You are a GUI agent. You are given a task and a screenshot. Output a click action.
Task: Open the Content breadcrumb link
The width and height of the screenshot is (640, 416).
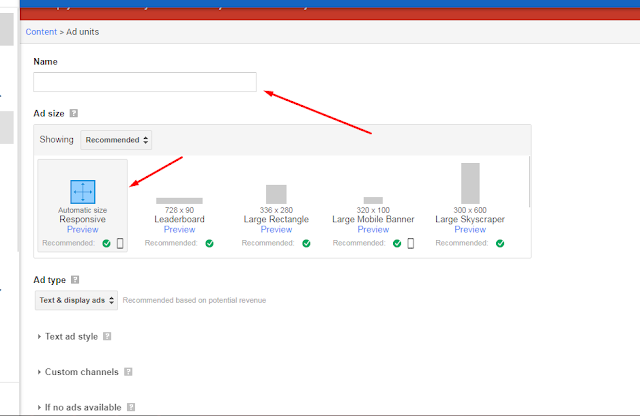[41, 32]
